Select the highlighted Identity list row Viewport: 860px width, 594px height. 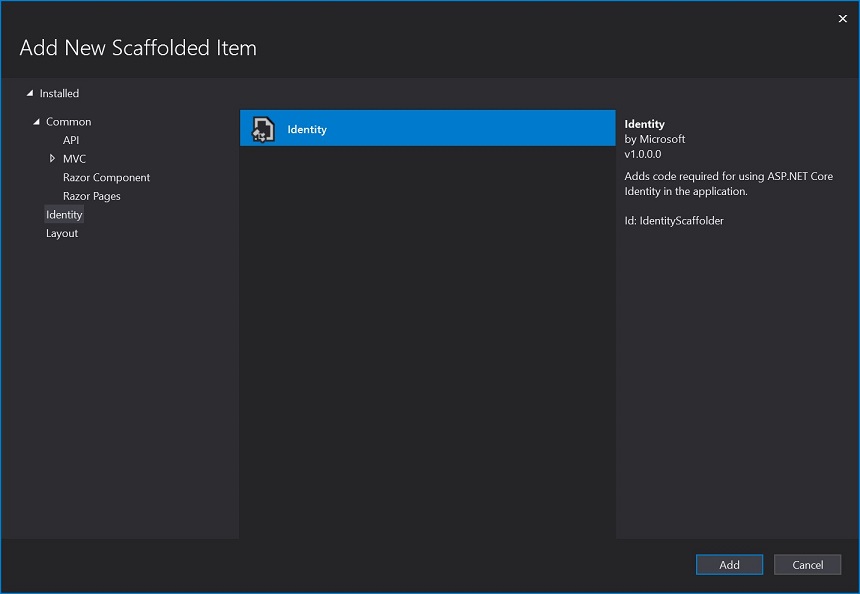point(427,128)
